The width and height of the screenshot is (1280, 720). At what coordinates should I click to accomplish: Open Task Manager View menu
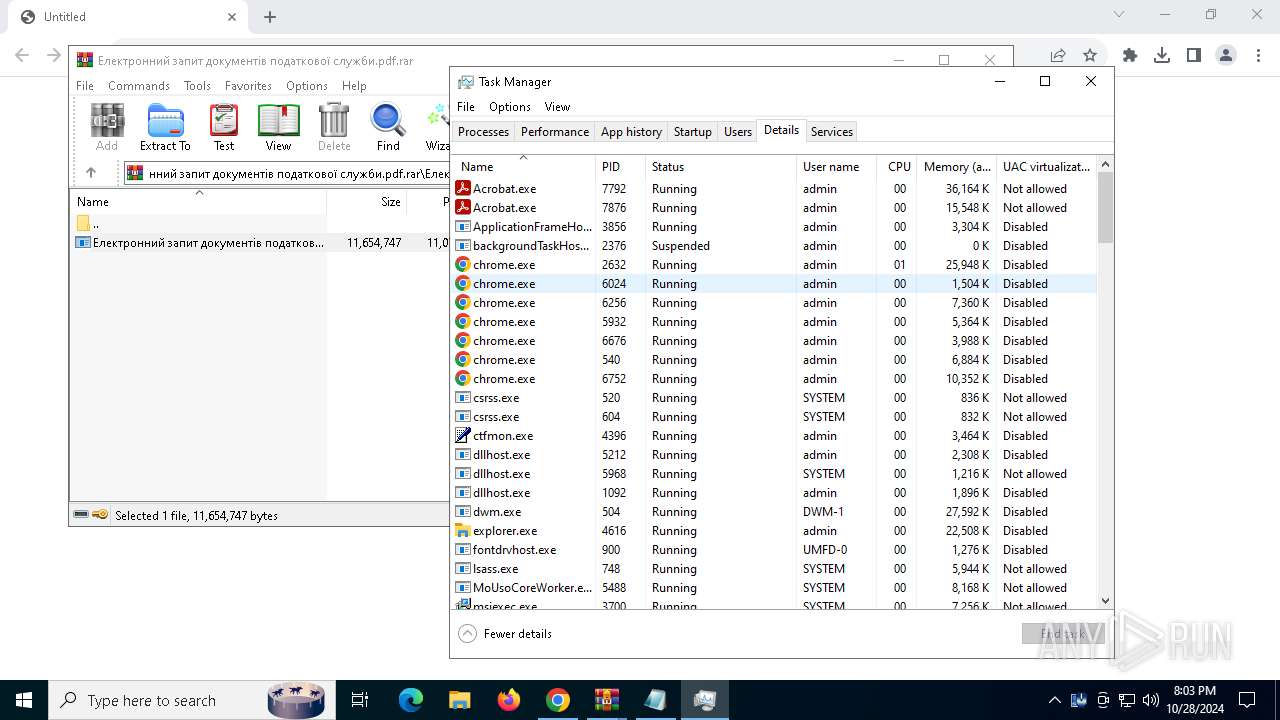point(557,107)
